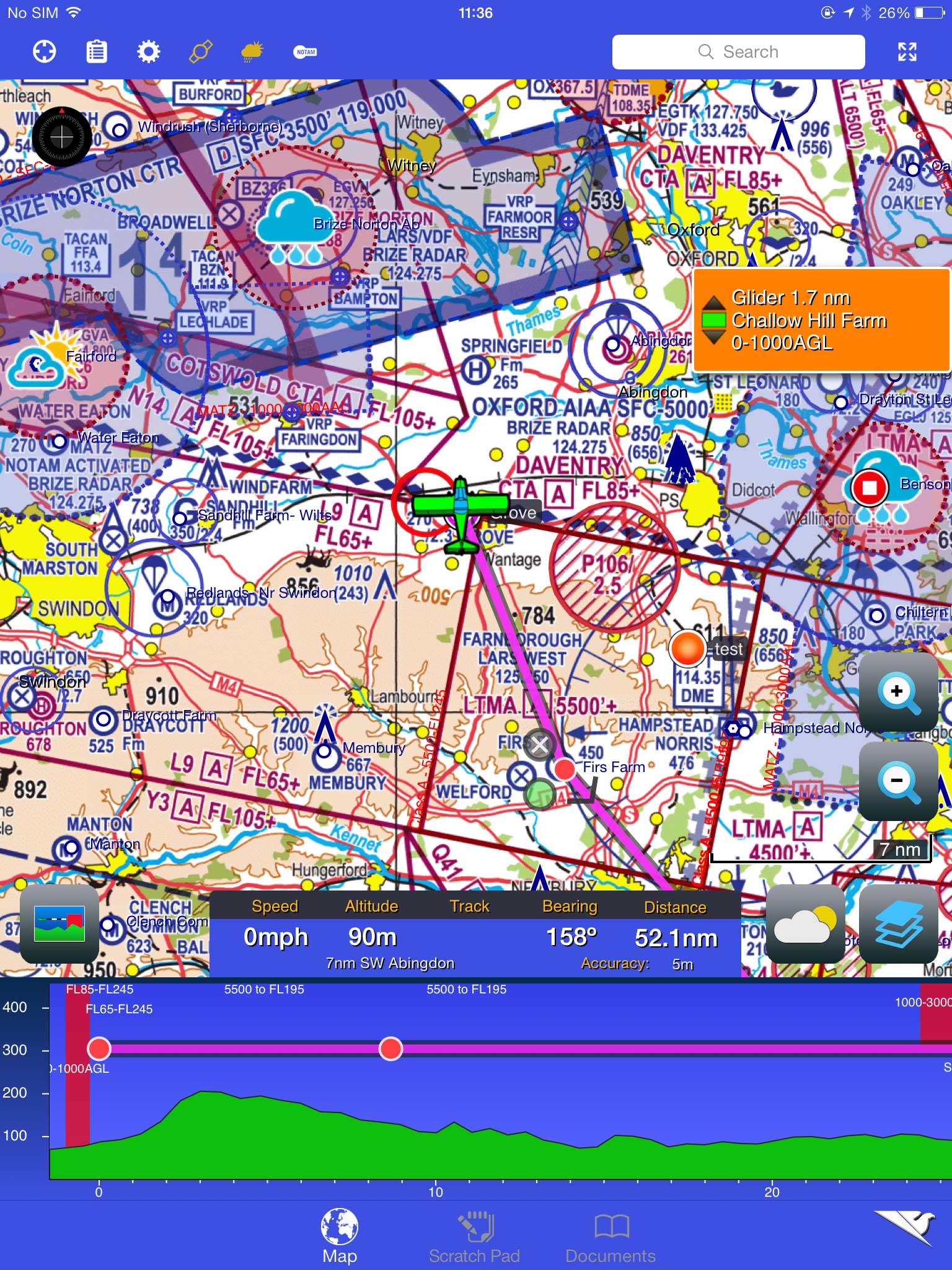Tap the FL65-FL245 airspace label in profile
Viewport: 952px width, 1270px height.
(x=119, y=1009)
